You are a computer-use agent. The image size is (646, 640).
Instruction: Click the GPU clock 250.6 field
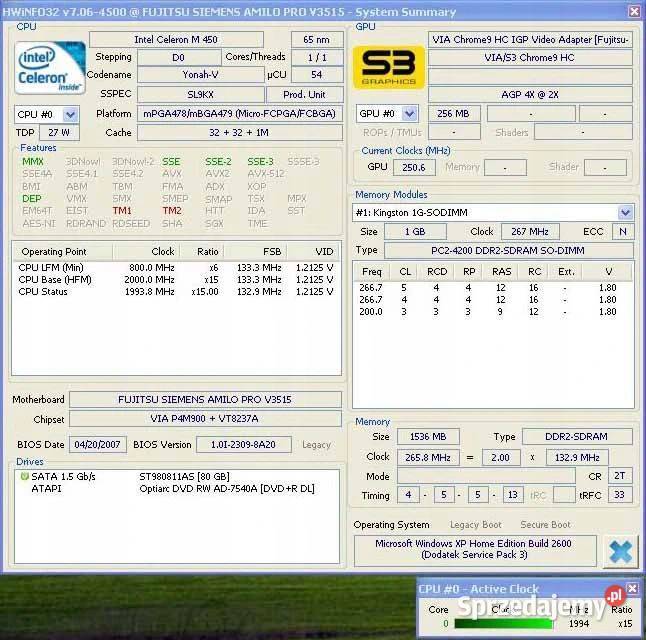coord(414,167)
